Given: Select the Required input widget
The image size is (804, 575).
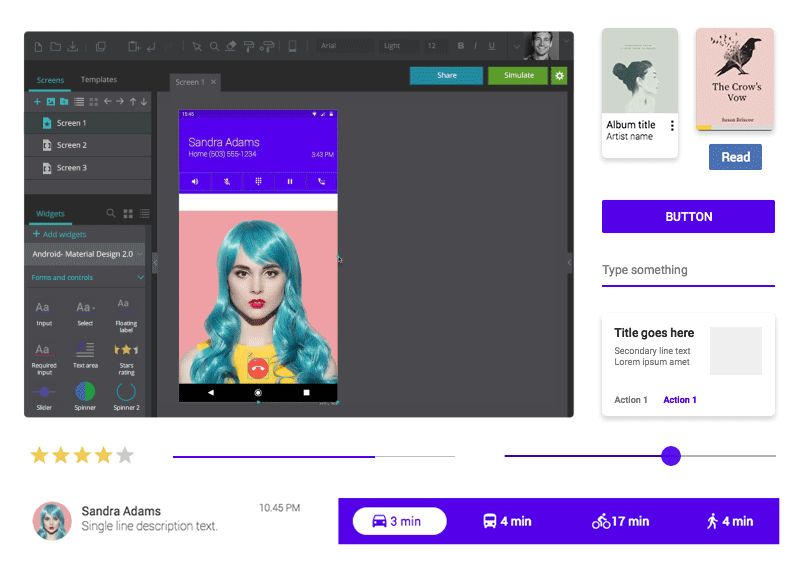Looking at the screenshot, I should (x=44, y=359).
